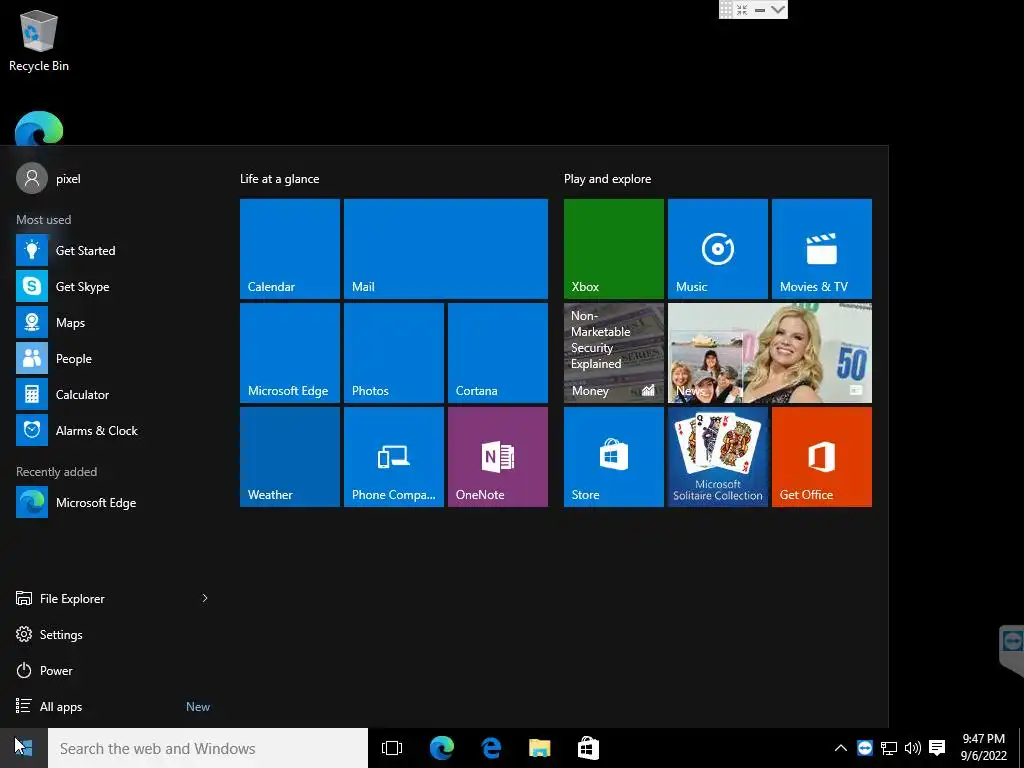Click the taskbar clock and date
Viewport: 1024px width, 768px height.
coord(984,748)
